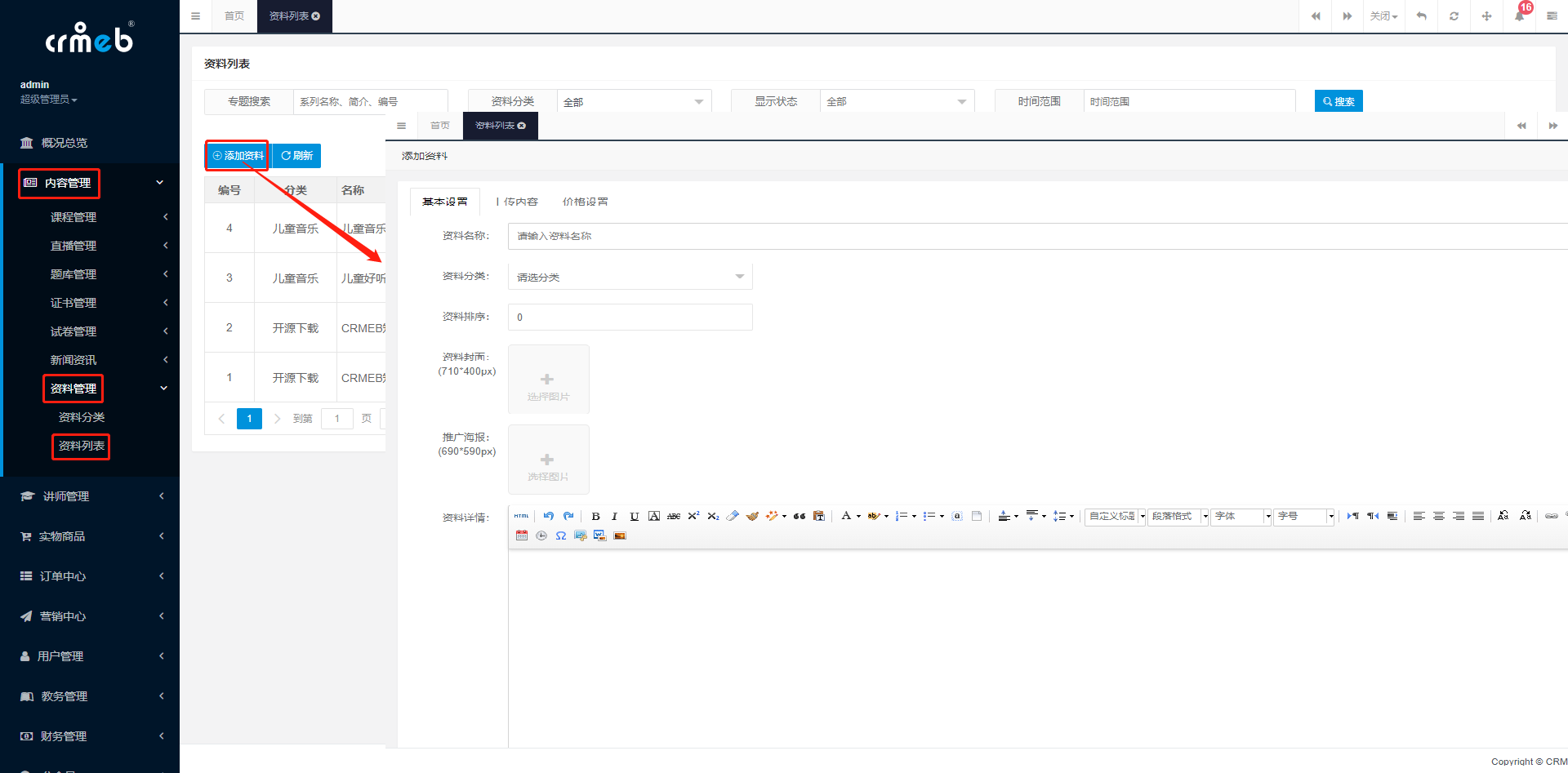Insert a special character with Omega icon

point(561,536)
